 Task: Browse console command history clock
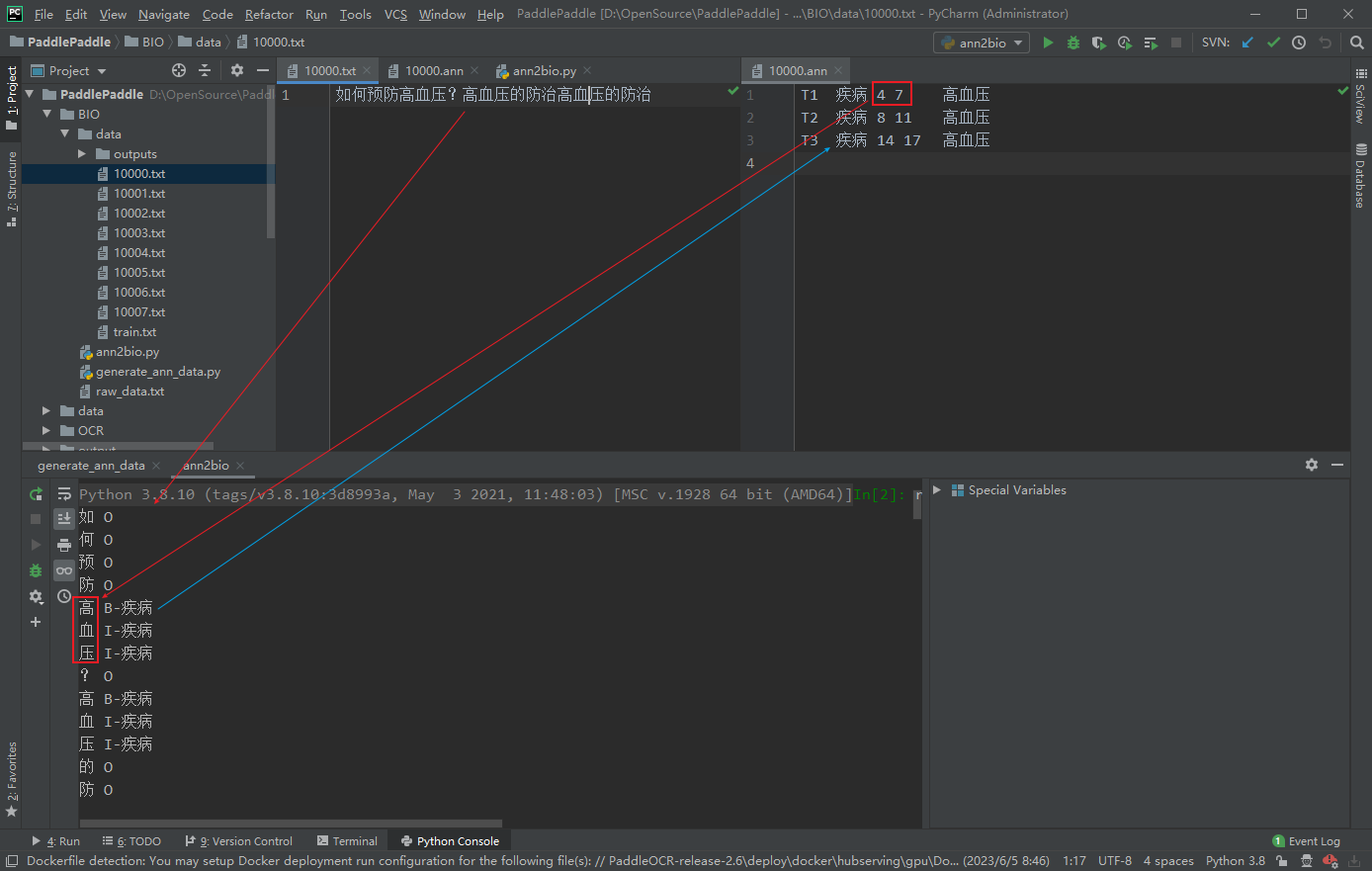(64, 596)
